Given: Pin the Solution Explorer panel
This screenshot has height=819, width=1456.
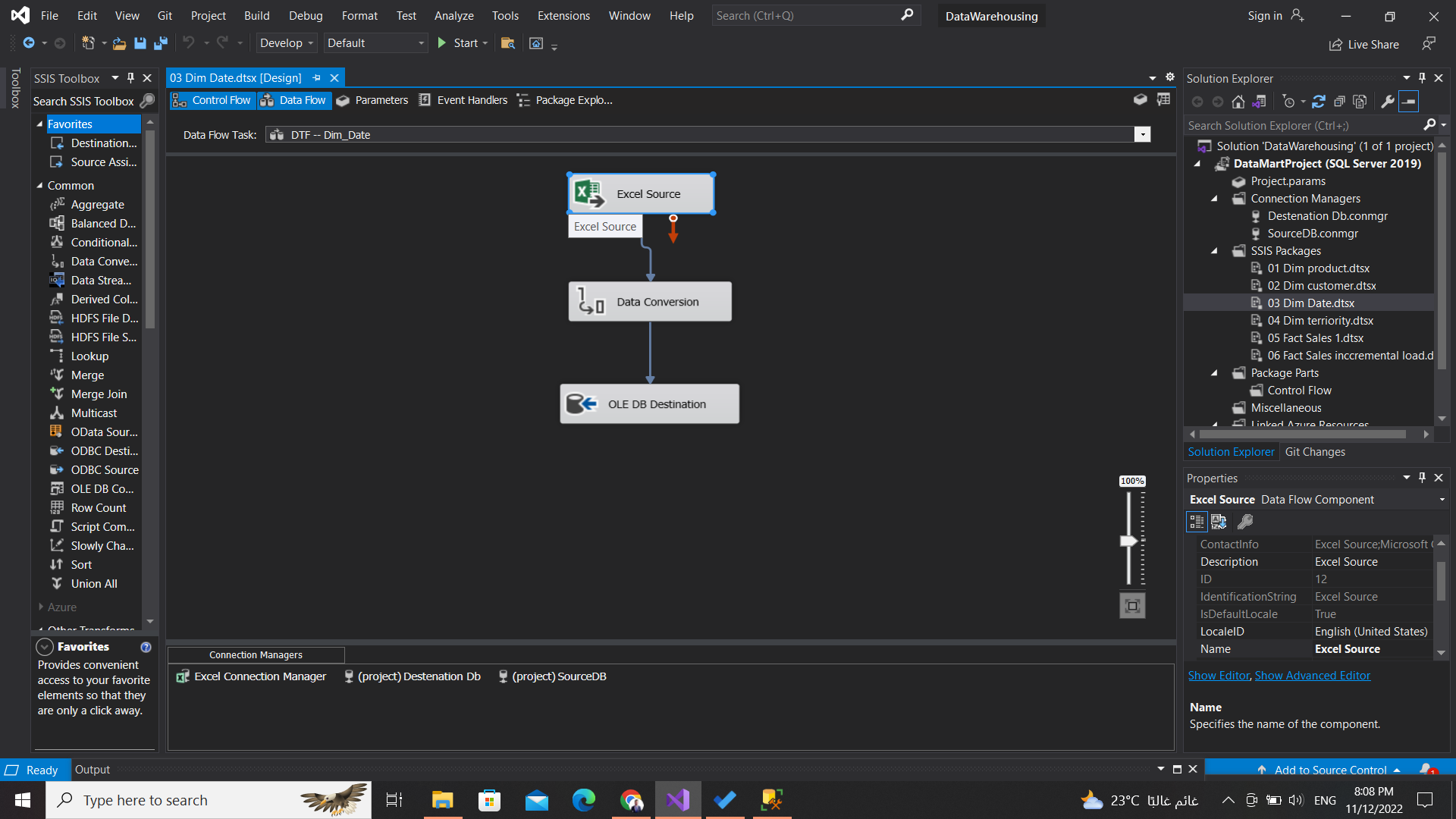Looking at the screenshot, I should click(x=1422, y=78).
